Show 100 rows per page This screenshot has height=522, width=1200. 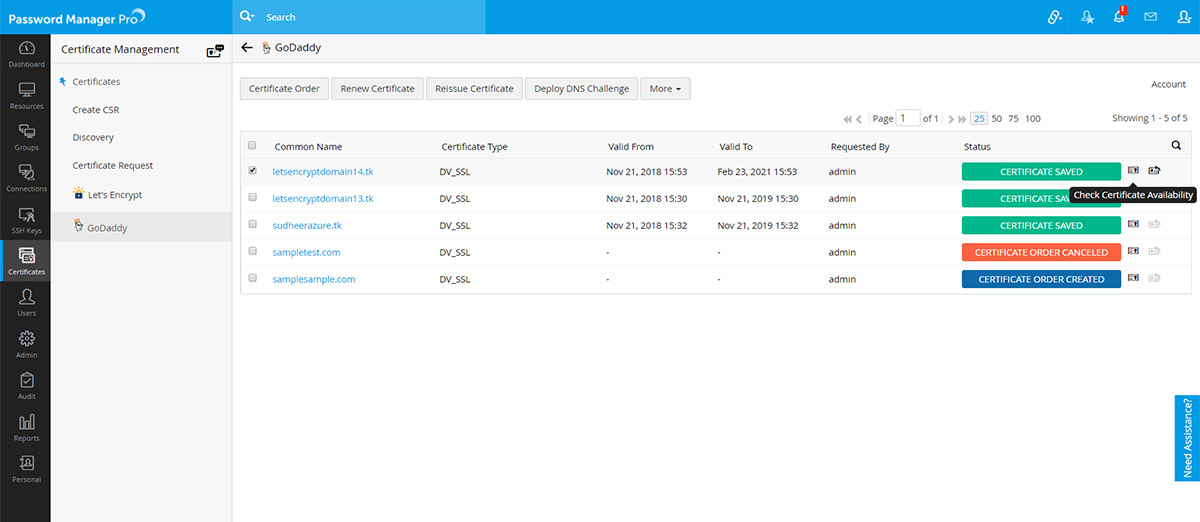point(1033,119)
